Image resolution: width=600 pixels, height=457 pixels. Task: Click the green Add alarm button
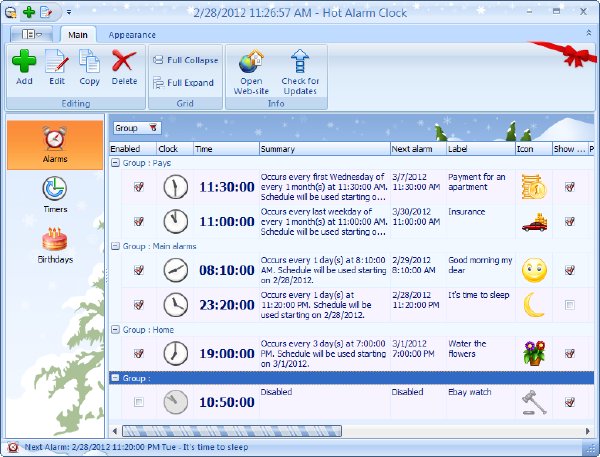24,67
